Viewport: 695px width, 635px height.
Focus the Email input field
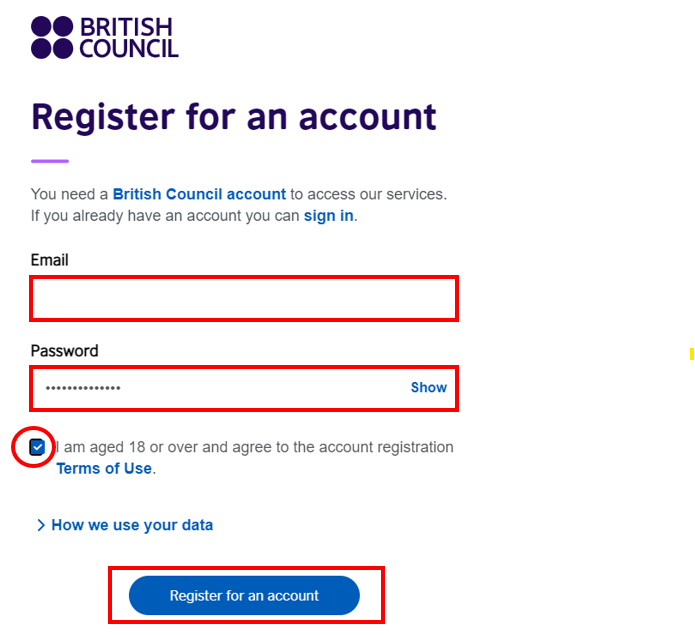coord(244,298)
